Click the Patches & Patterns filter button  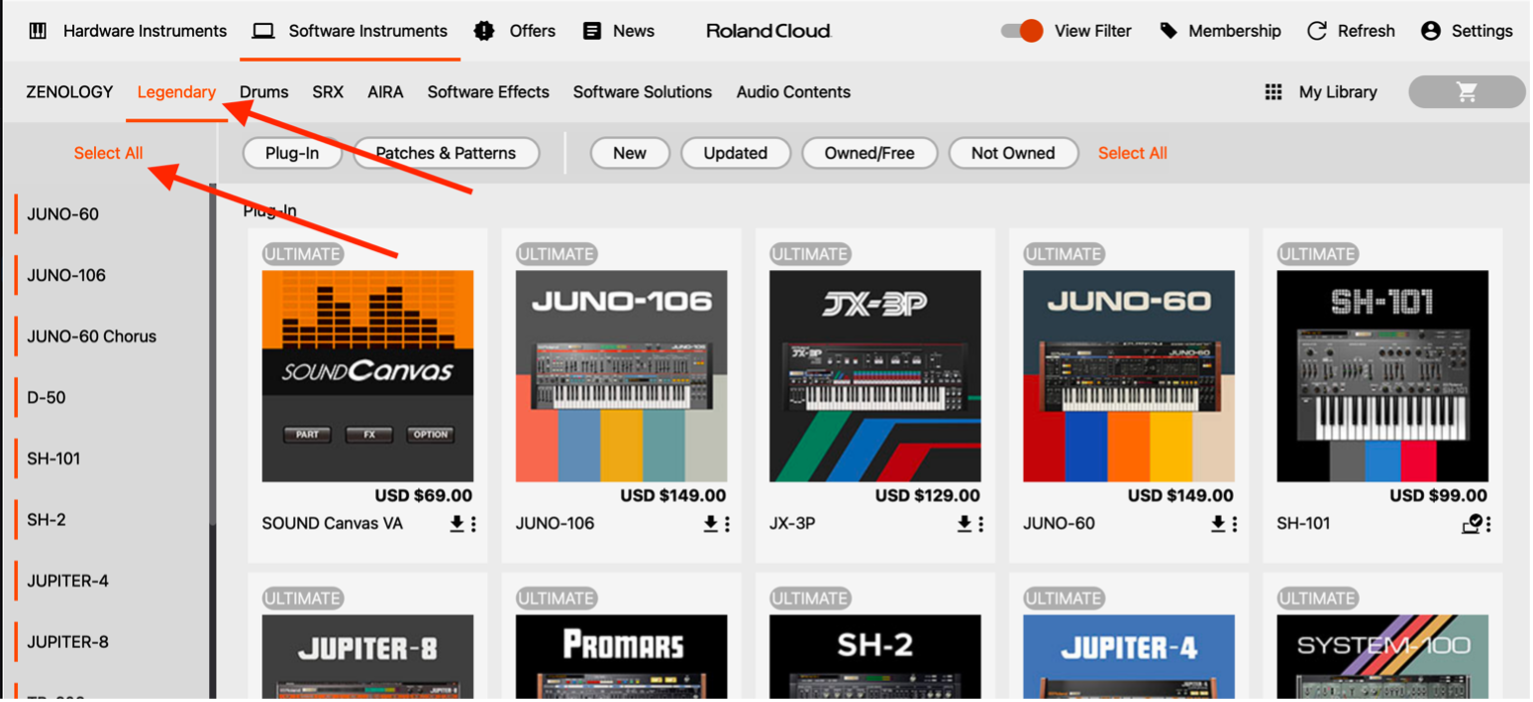coord(446,153)
